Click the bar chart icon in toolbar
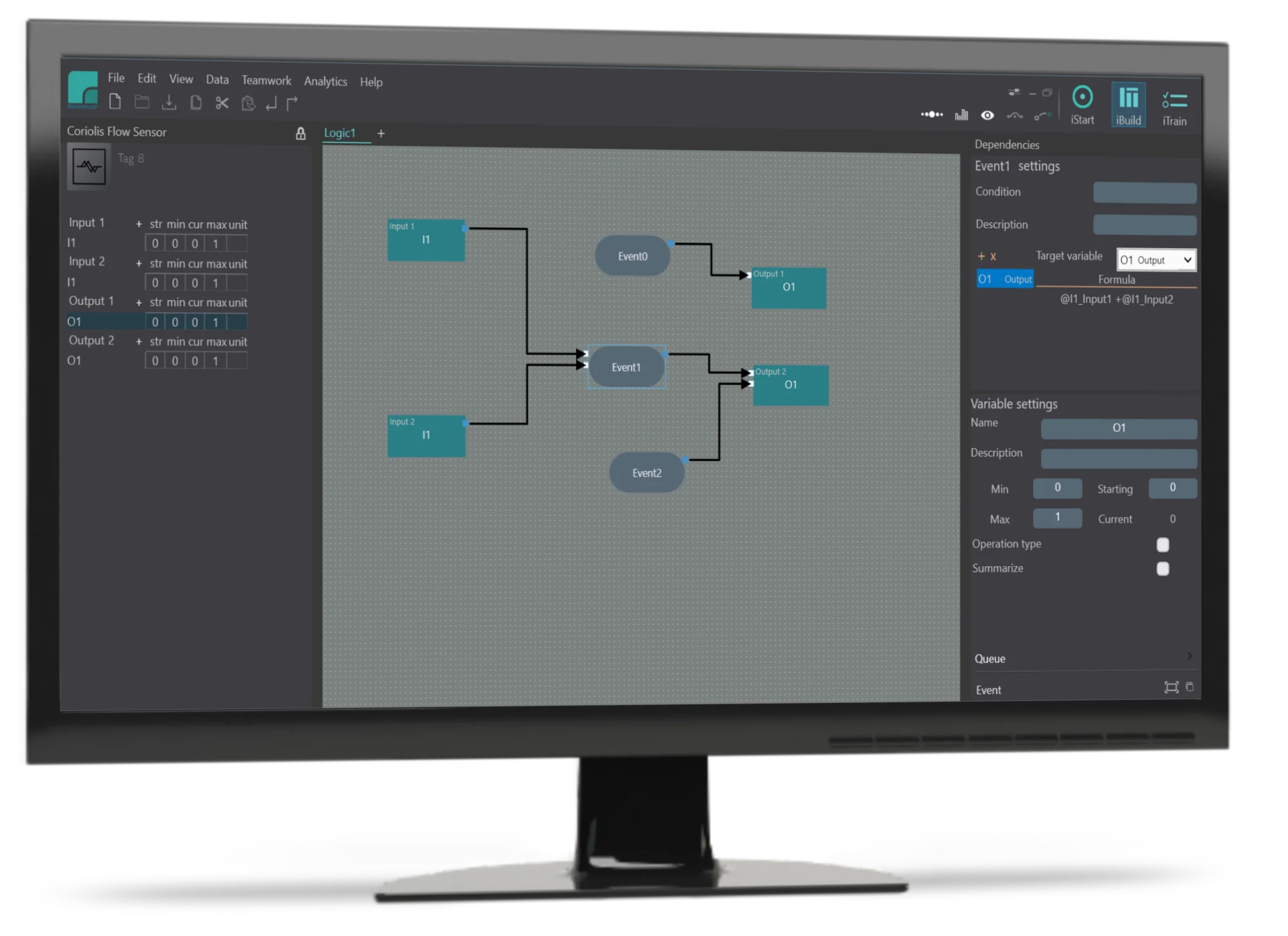 pos(961,115)
